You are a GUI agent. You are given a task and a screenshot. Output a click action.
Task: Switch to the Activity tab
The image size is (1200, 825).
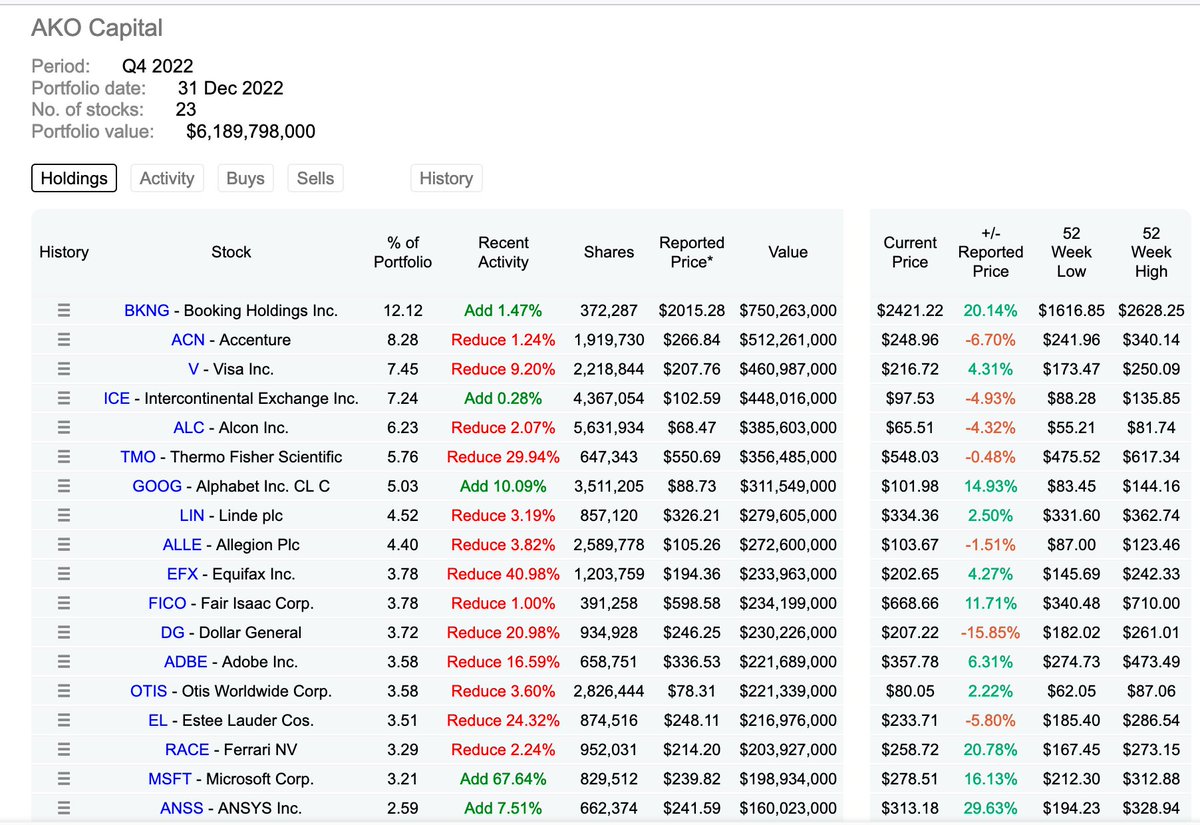167,178
